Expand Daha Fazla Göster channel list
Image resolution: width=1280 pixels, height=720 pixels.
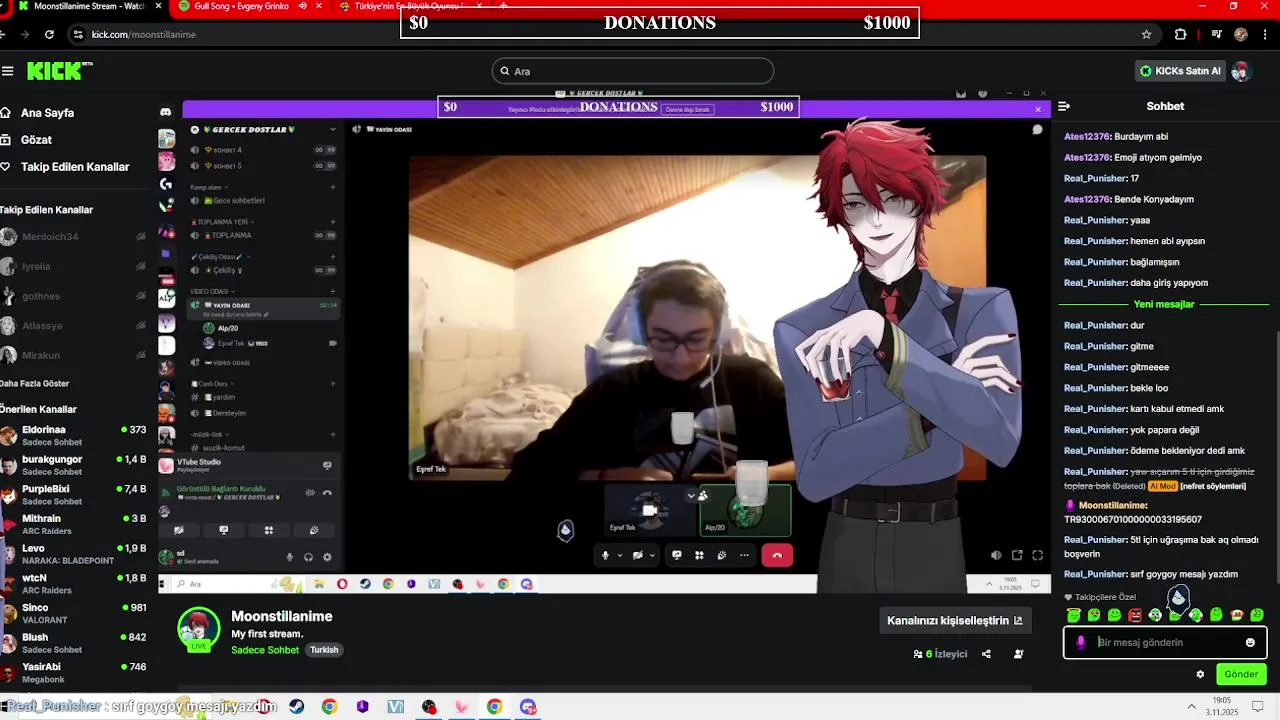pos(35,384)
